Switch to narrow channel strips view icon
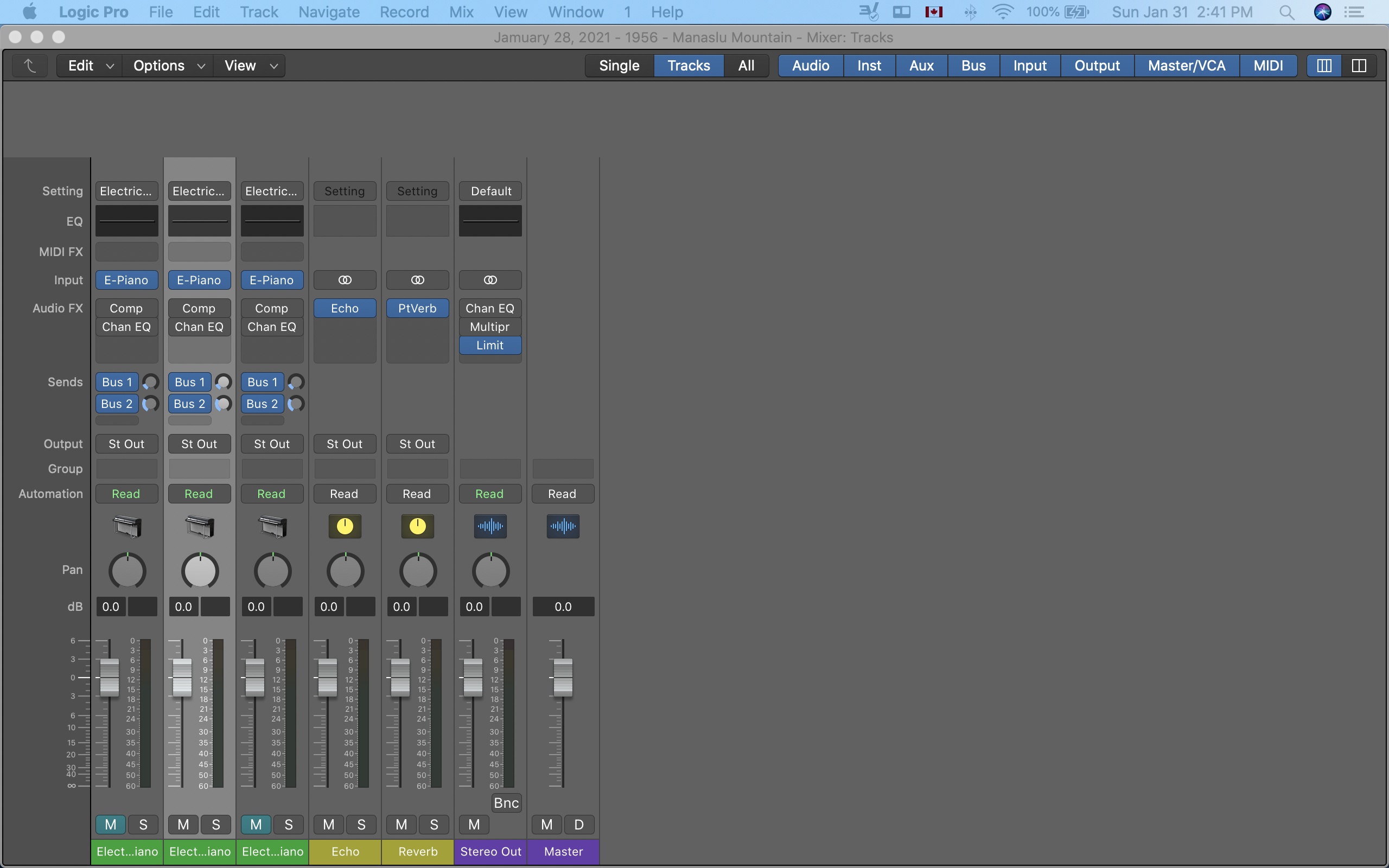Screen dimensions: 1389x868 coord(1324,66)
